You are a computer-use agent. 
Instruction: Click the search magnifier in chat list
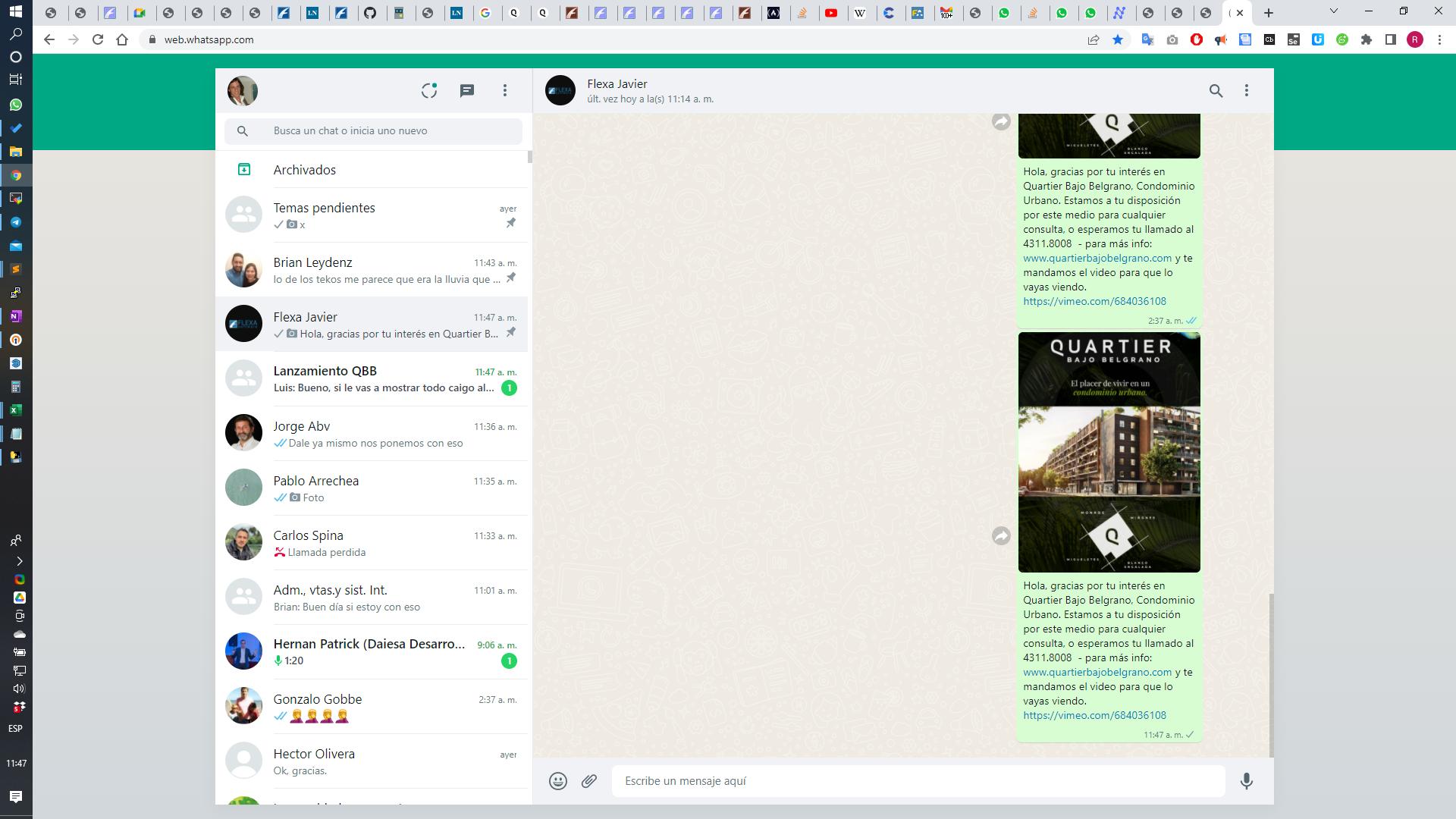(x=243, y=131)
